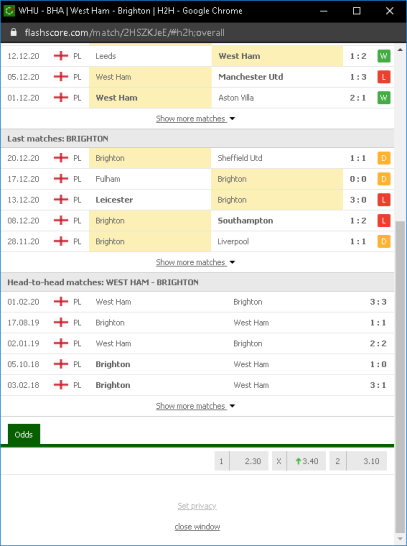Click England flag in 20.12.20 Sheffield Utd row
The image size is (407, 546).
tap(61, 158)
